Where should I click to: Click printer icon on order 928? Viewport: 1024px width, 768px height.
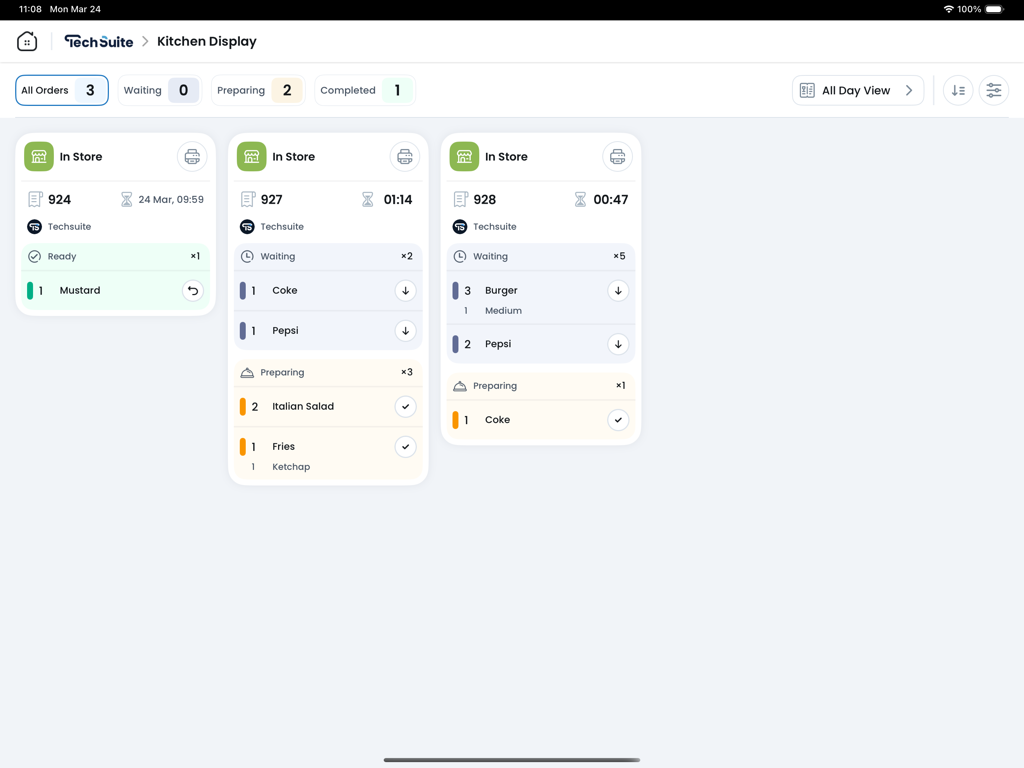[x=617, y=157]
